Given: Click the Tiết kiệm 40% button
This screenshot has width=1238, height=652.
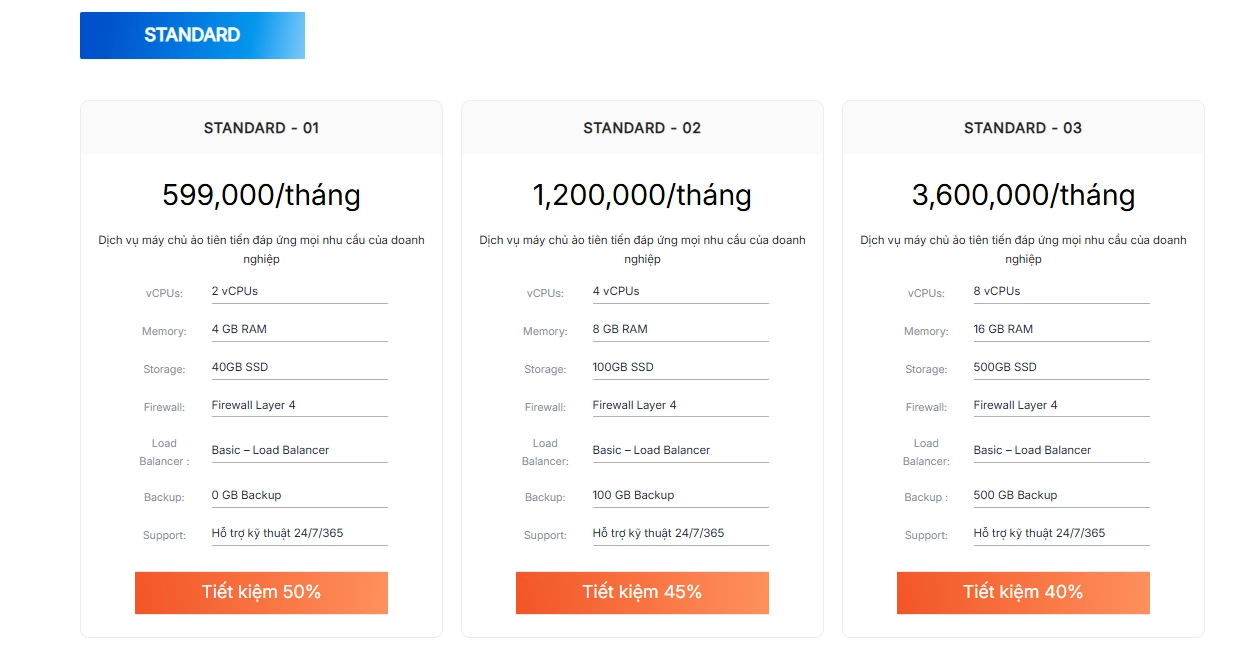Looking at the screenshot, I should [x=1023, y=592].
